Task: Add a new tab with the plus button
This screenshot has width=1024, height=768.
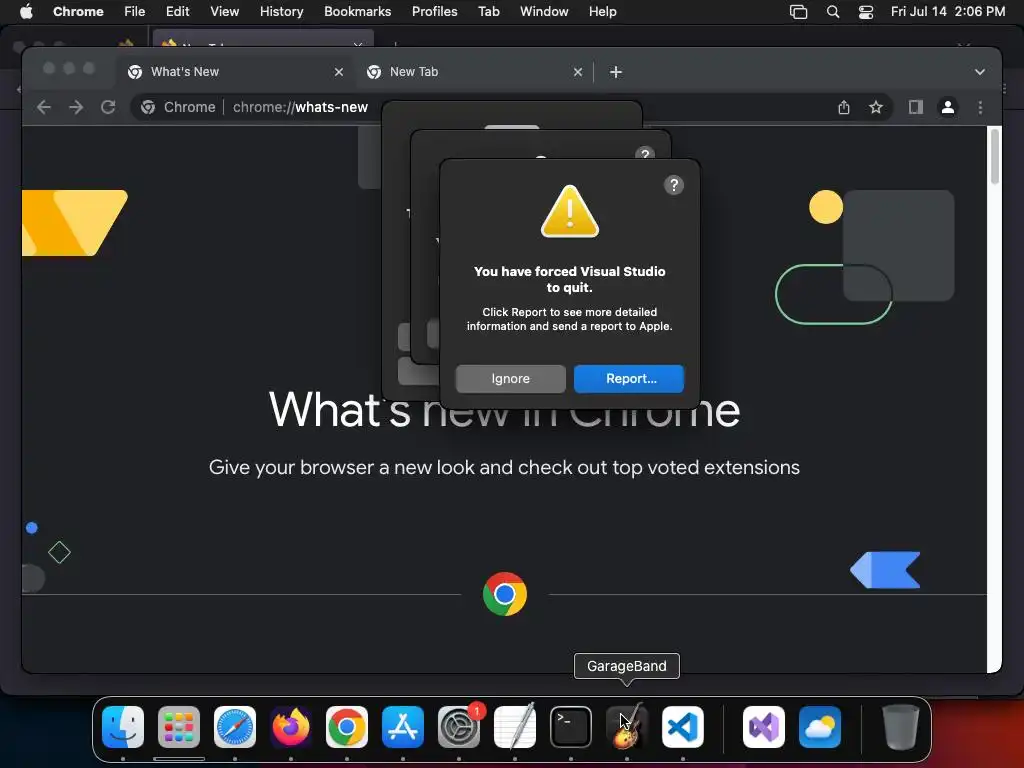Action: tap(616, 72)
